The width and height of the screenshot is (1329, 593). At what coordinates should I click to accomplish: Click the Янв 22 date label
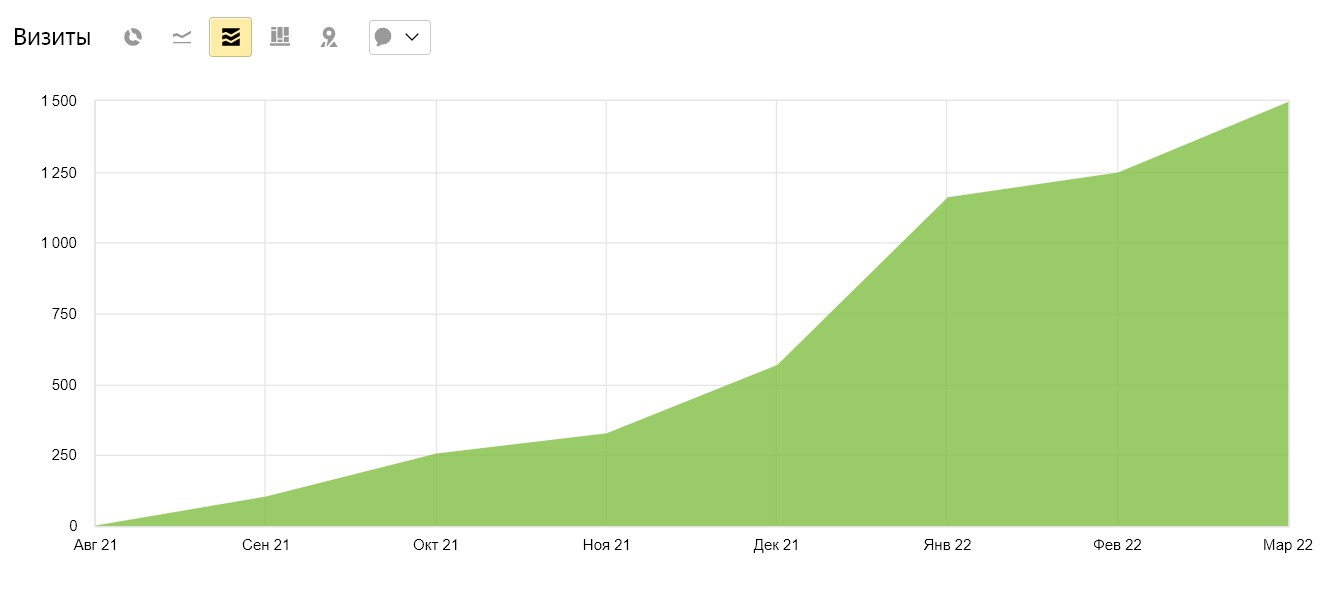click(947, 545)
